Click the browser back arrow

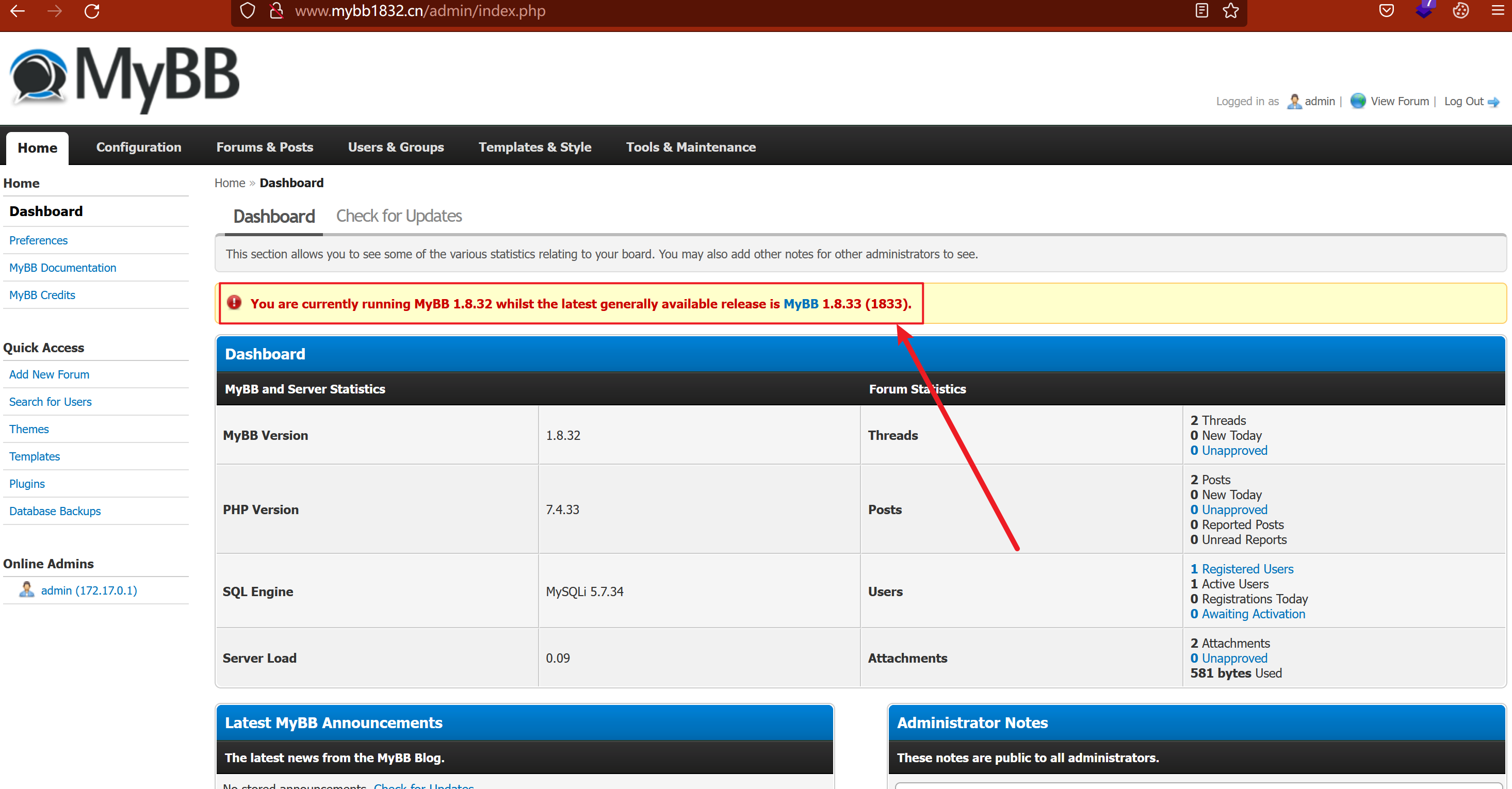pos(18,11)
